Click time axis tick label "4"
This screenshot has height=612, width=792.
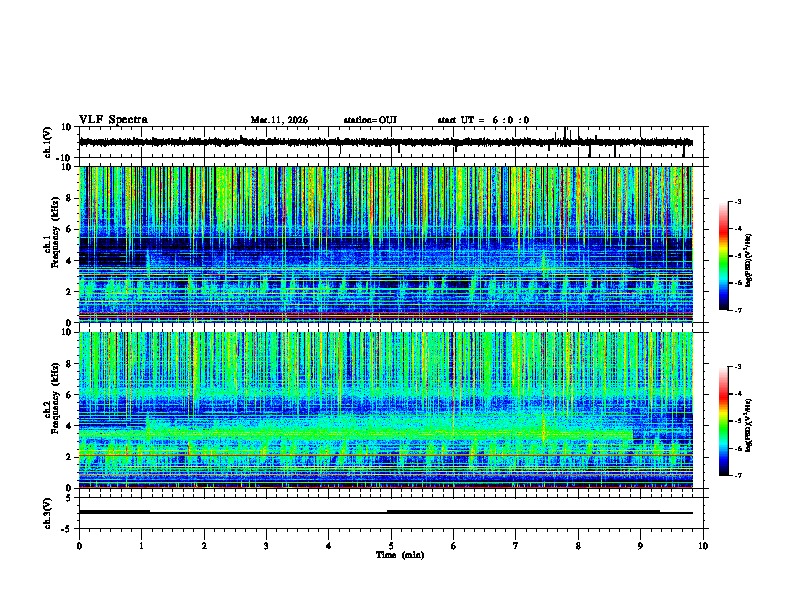tap(329, 546)
